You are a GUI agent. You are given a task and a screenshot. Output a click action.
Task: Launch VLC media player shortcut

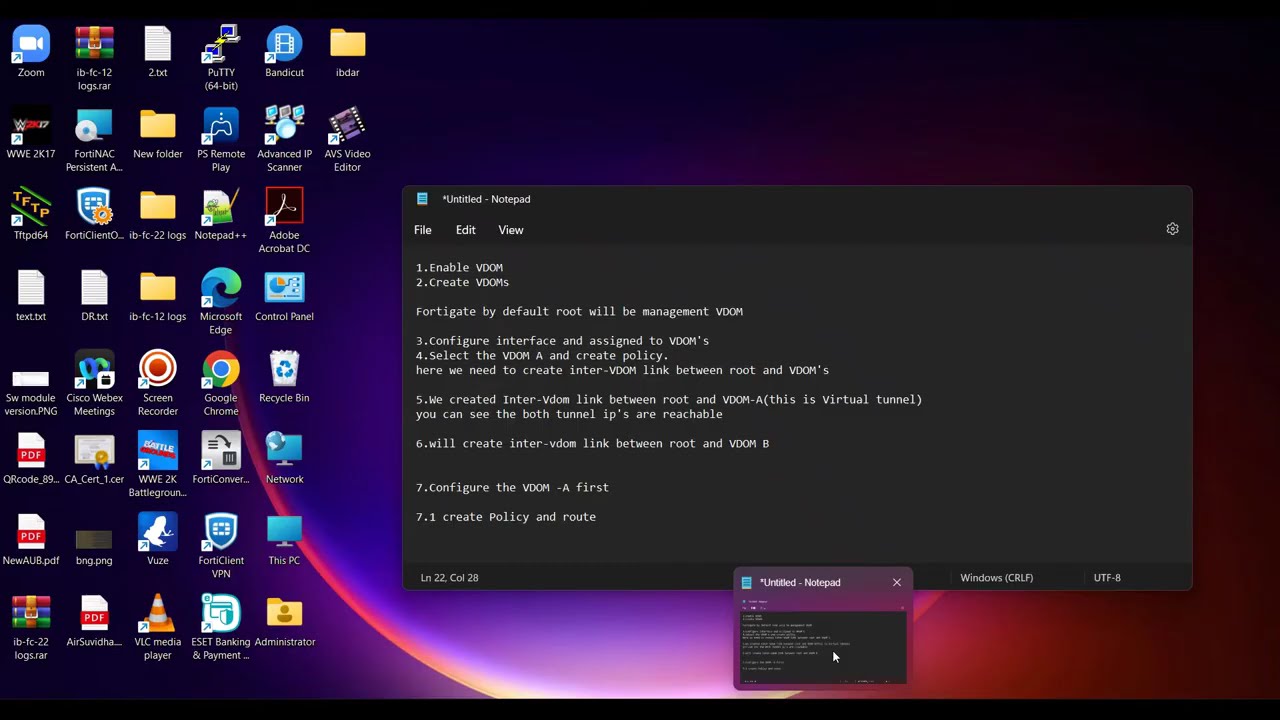click(x=158, y=628)
